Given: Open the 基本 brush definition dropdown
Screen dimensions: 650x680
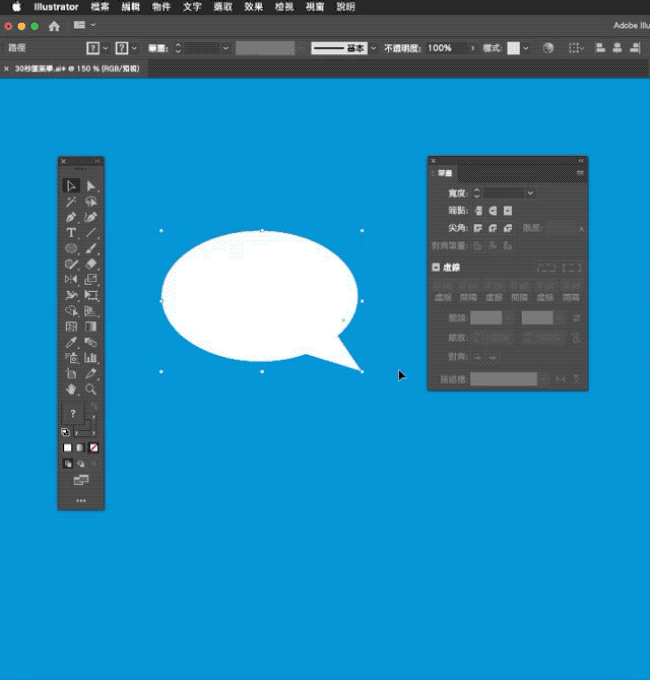Looking at the screenshot, I should (x=374, y=48).
